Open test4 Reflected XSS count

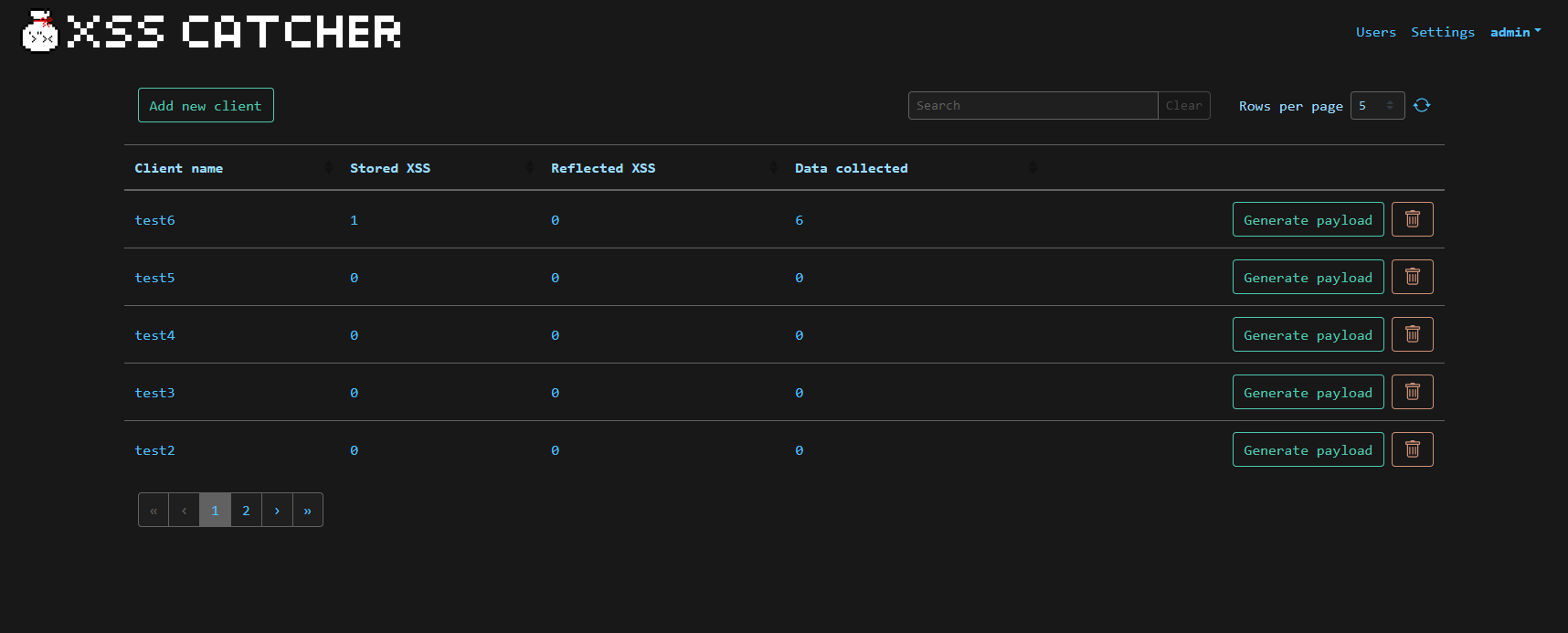(x=555, y=335)
